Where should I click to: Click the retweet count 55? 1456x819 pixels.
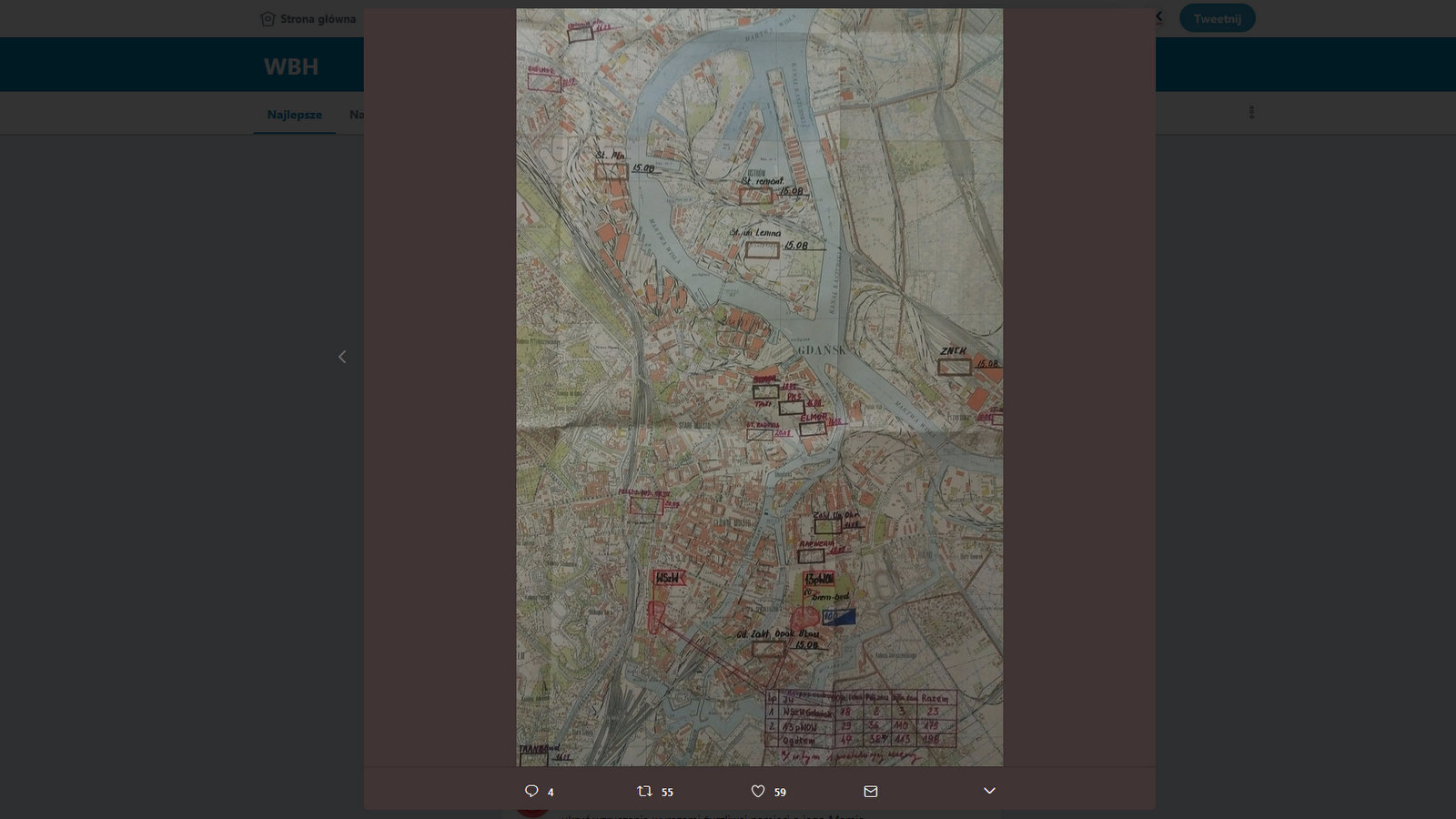pos(667,792)
